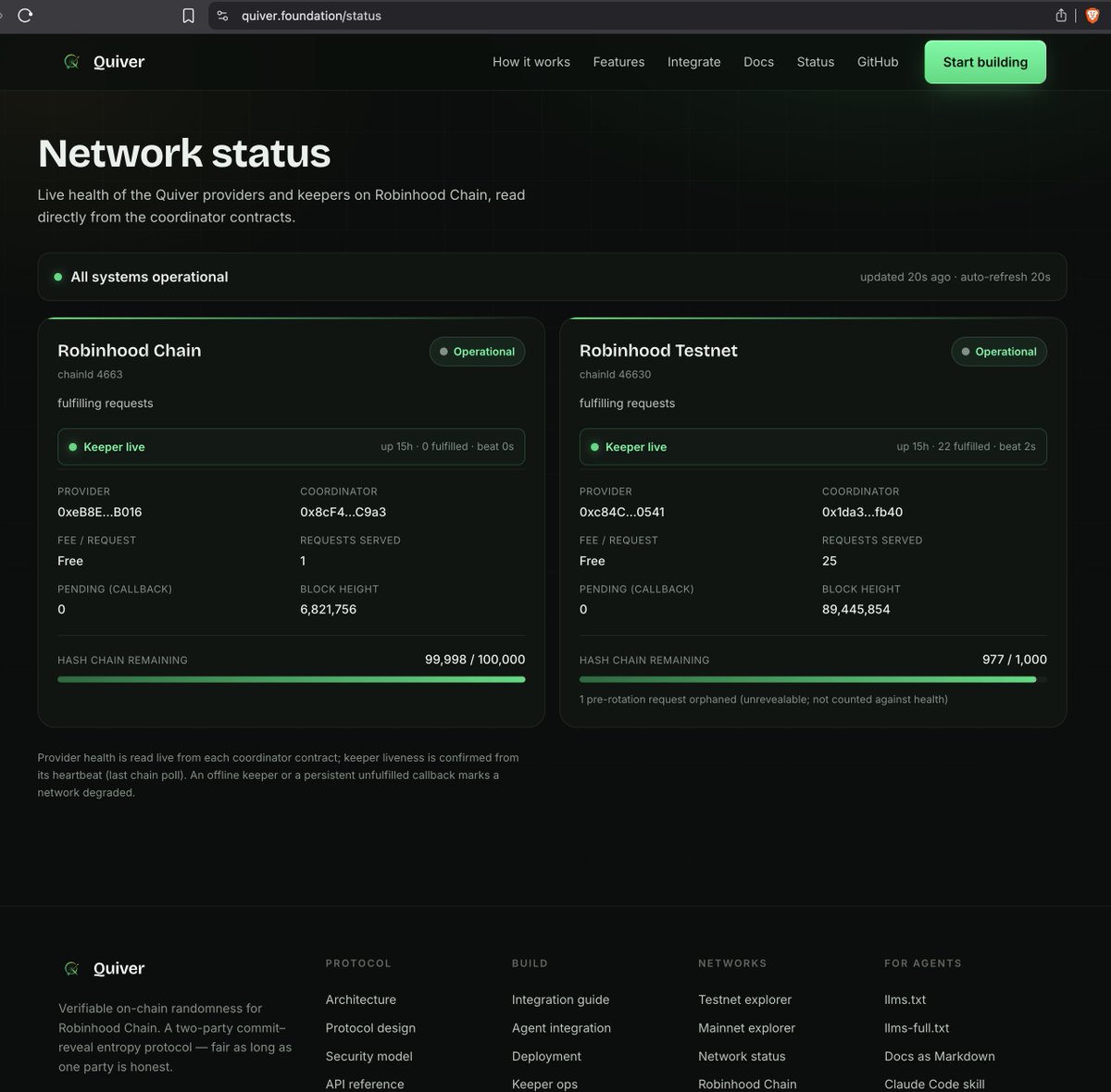This screenshot has width=1111, height=1092.
Task: Click the Robinhood Testnet hash chain progress bar
Action: tap(813, 679)
